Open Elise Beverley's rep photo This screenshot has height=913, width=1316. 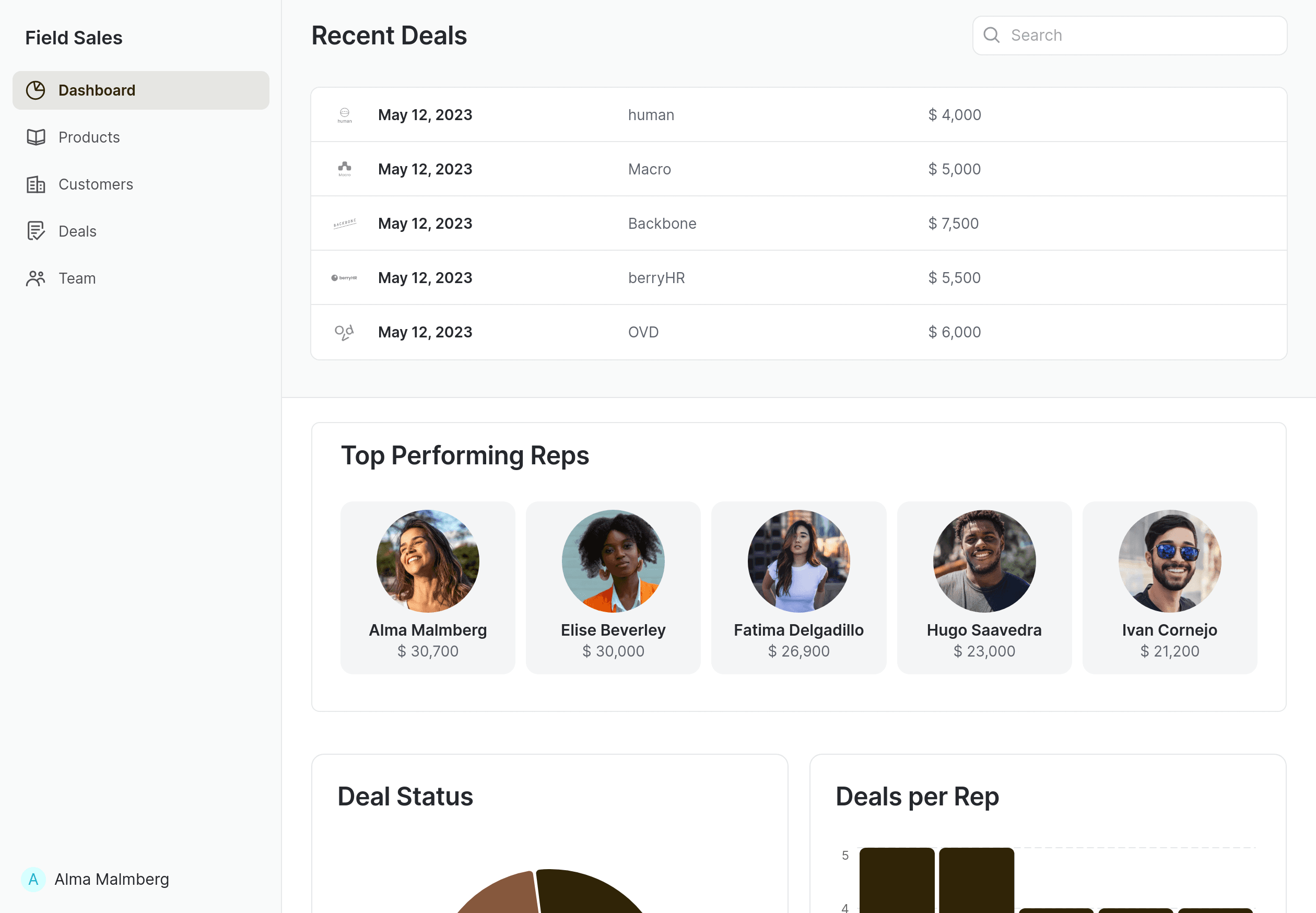click(613, 561)
